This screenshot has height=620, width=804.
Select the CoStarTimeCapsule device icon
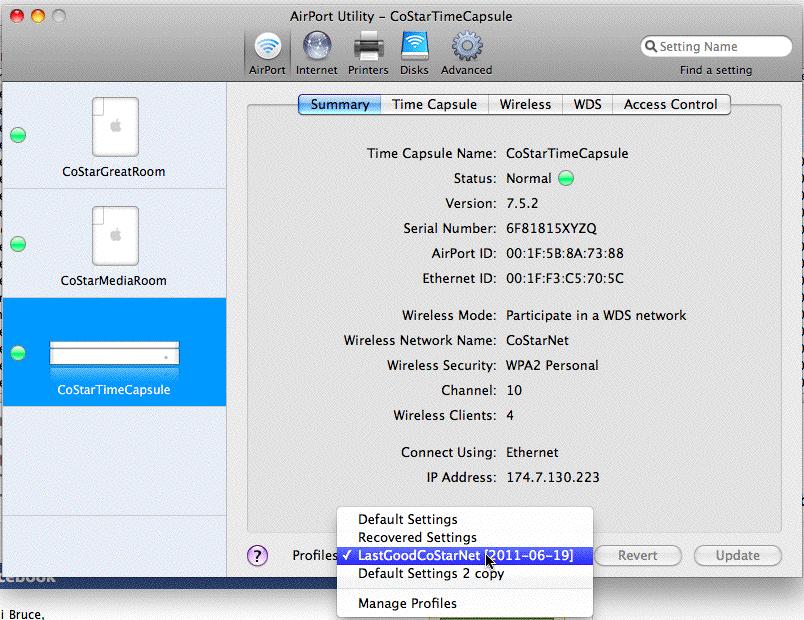[x=114, y=353]
